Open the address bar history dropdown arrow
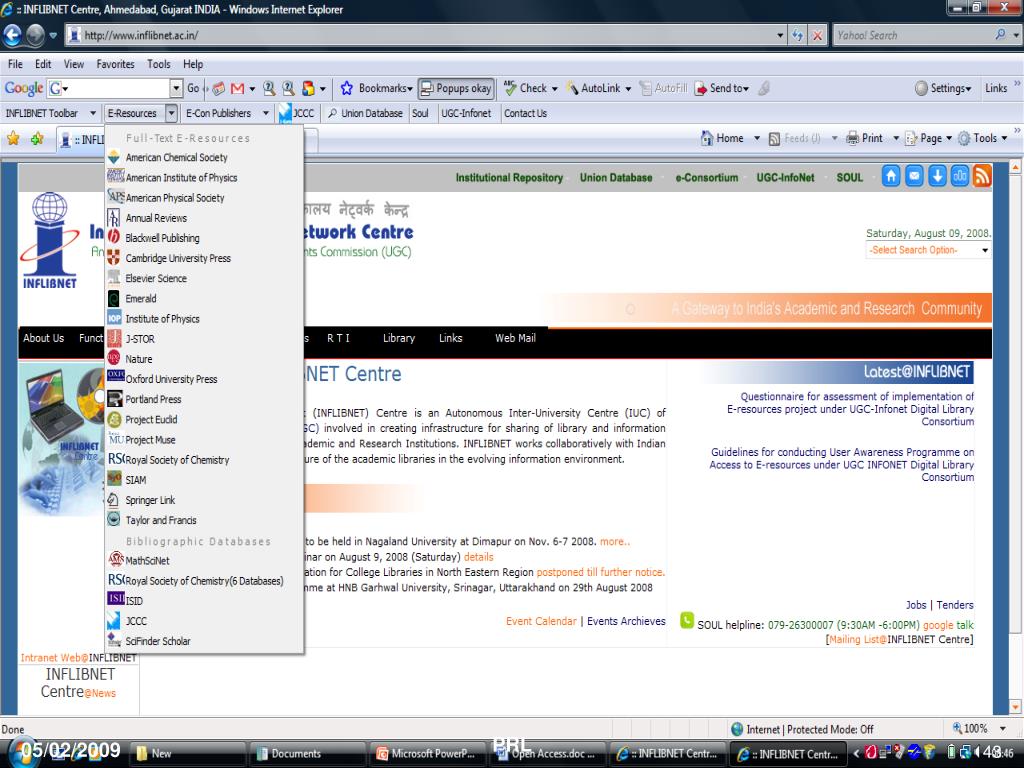The width and height of the screenshot is (1024, 768). point(780,35)
